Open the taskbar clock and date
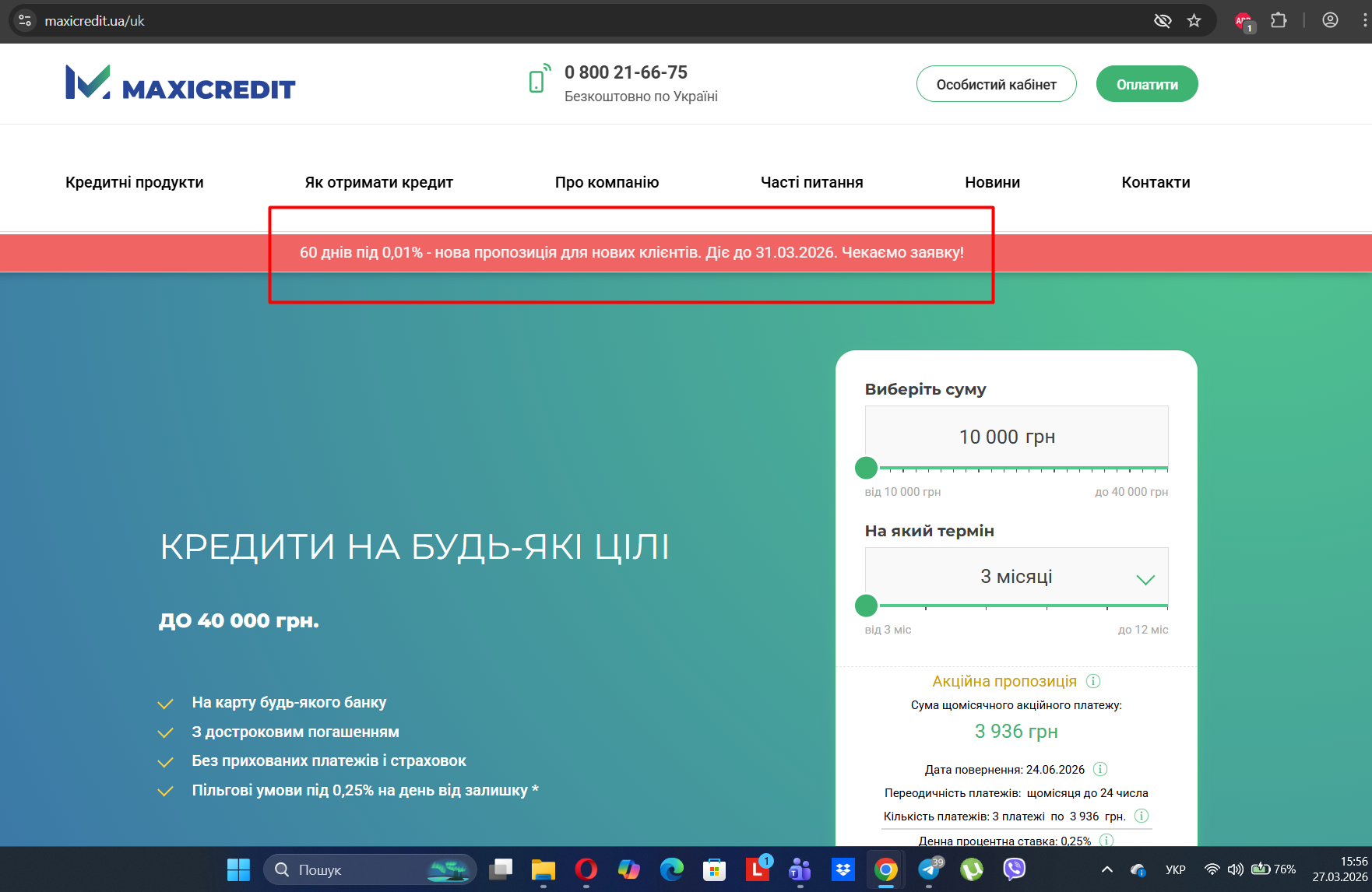Viewport: 1372px width, 892px height. [x=1339, y=869]
